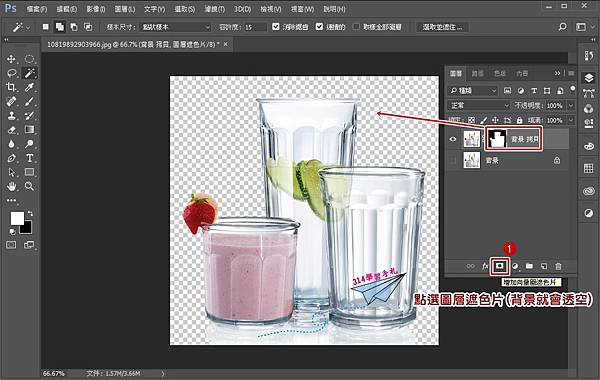The height and width of the screenshot is (380, 600).
Task: Select the Brush tool
Action: click(x=29, y=101)
